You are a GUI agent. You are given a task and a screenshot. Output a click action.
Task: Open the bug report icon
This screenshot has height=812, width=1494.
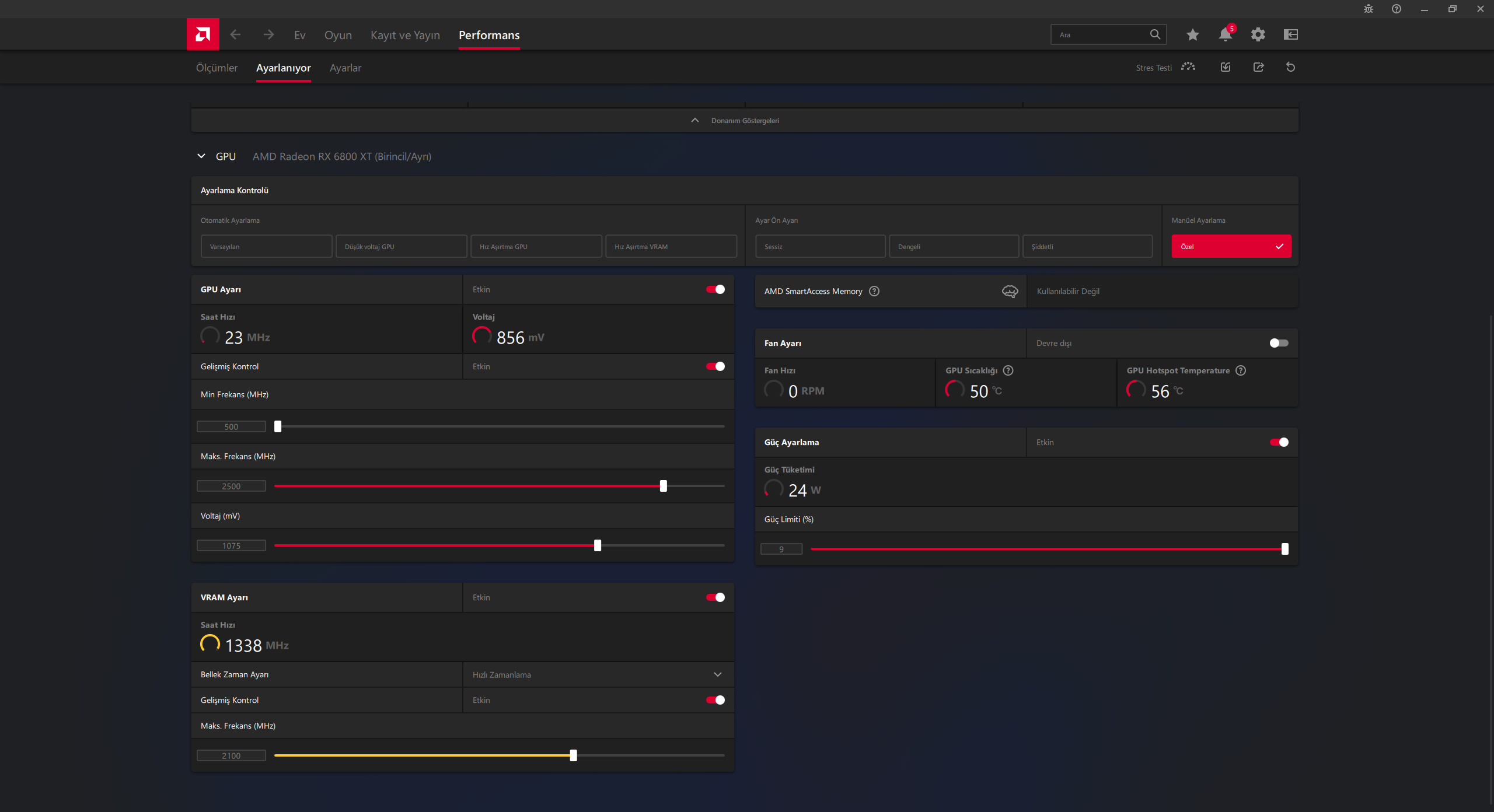[x=1369, y=9]
